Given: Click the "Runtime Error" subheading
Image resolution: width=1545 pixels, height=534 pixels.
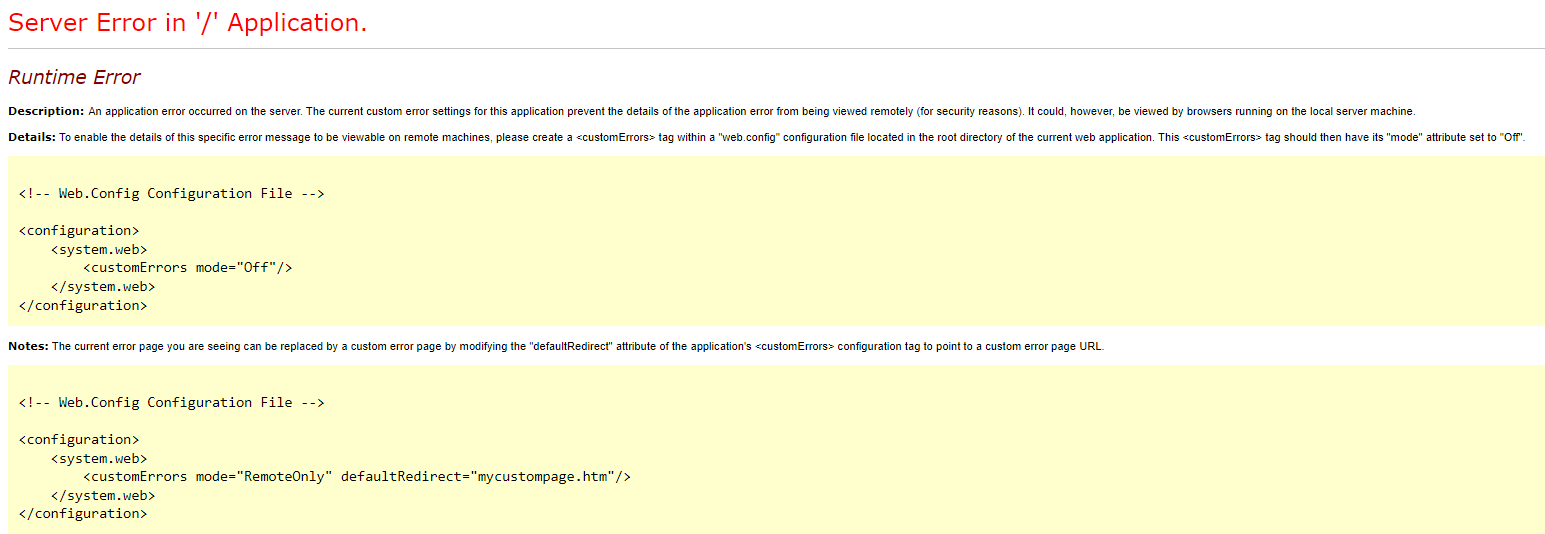Looking at the screenshot, I should click(74, 78).
